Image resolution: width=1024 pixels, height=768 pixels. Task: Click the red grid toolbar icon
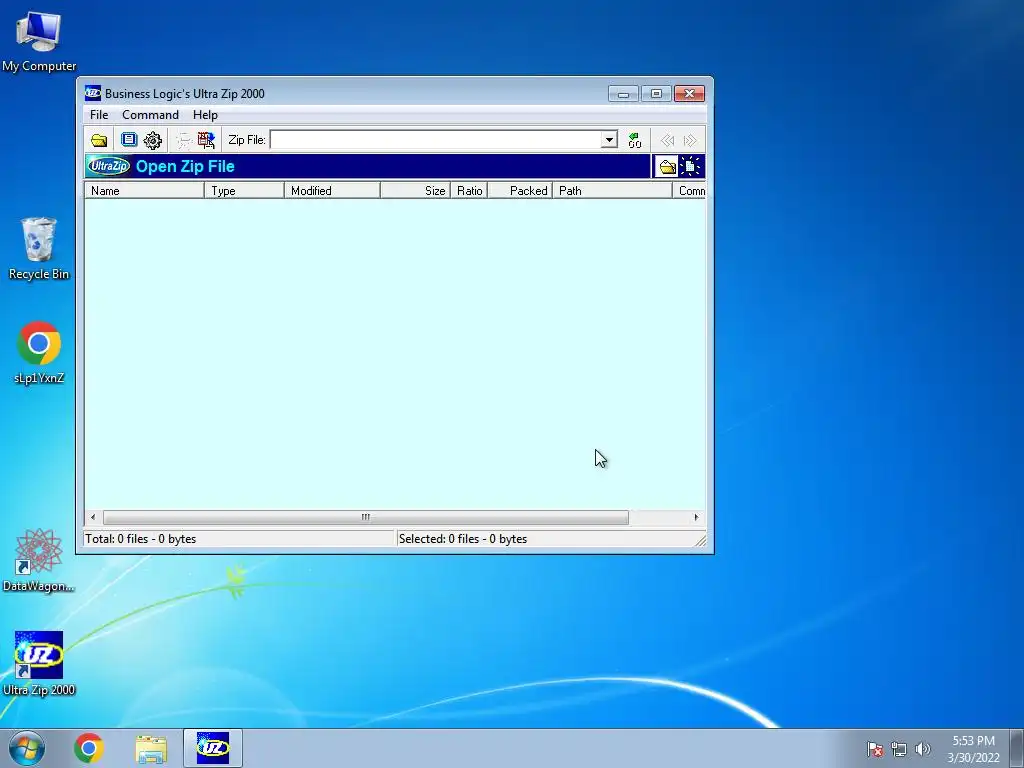pyautogui.click(x=206, y=140)
